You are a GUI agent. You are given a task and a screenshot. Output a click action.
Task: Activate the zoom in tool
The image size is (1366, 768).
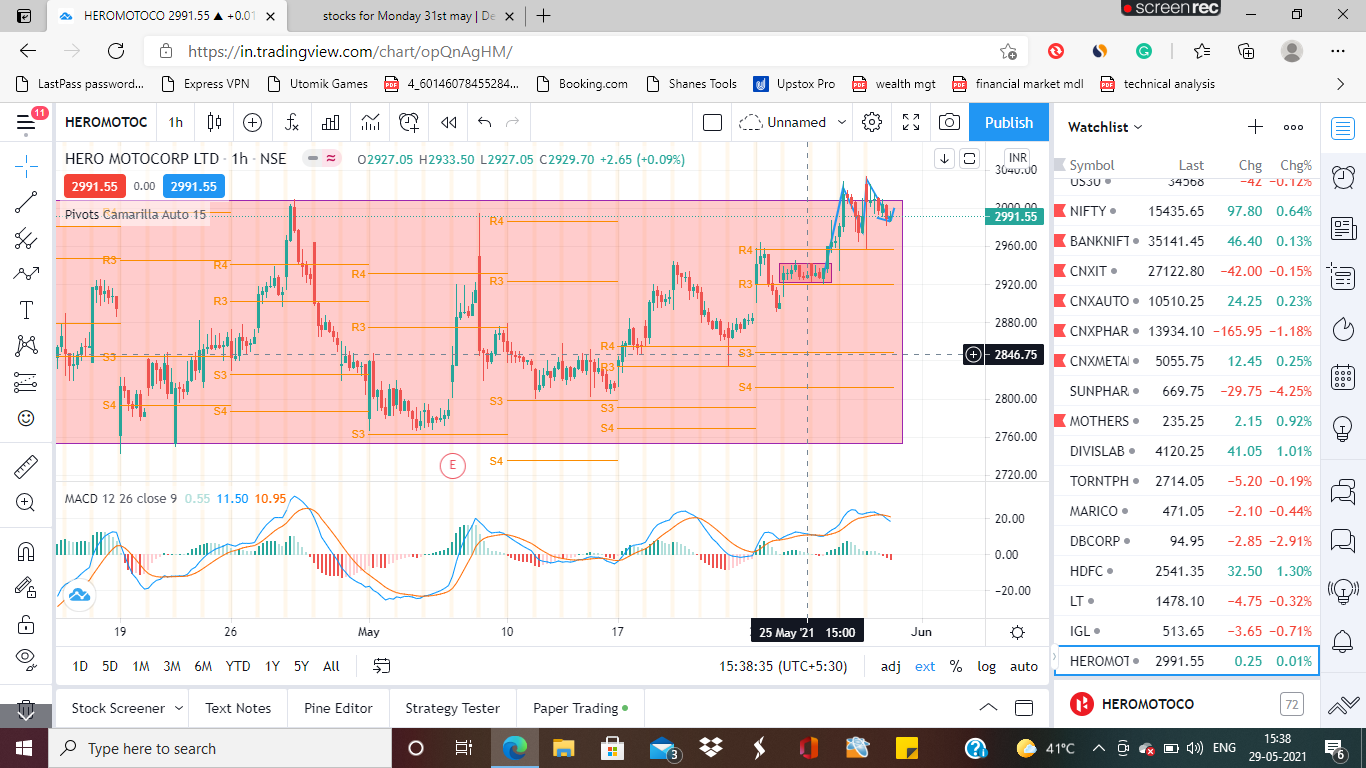pyautogui.click(x=26, y=502)
